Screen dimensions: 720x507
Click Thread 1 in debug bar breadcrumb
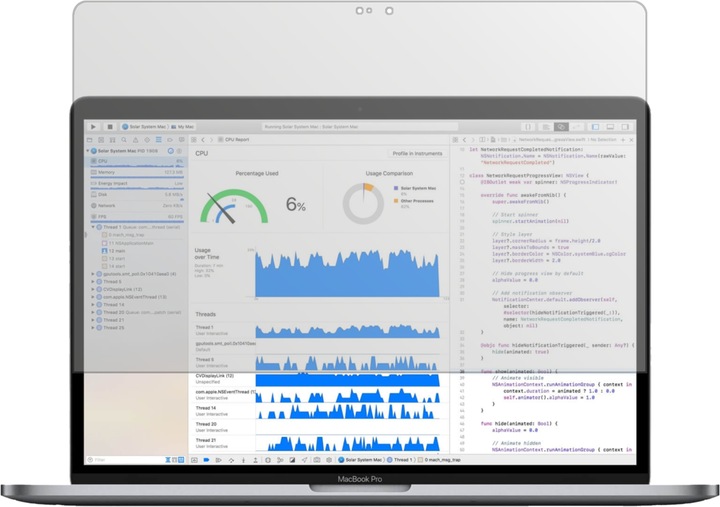click(399, 460)
